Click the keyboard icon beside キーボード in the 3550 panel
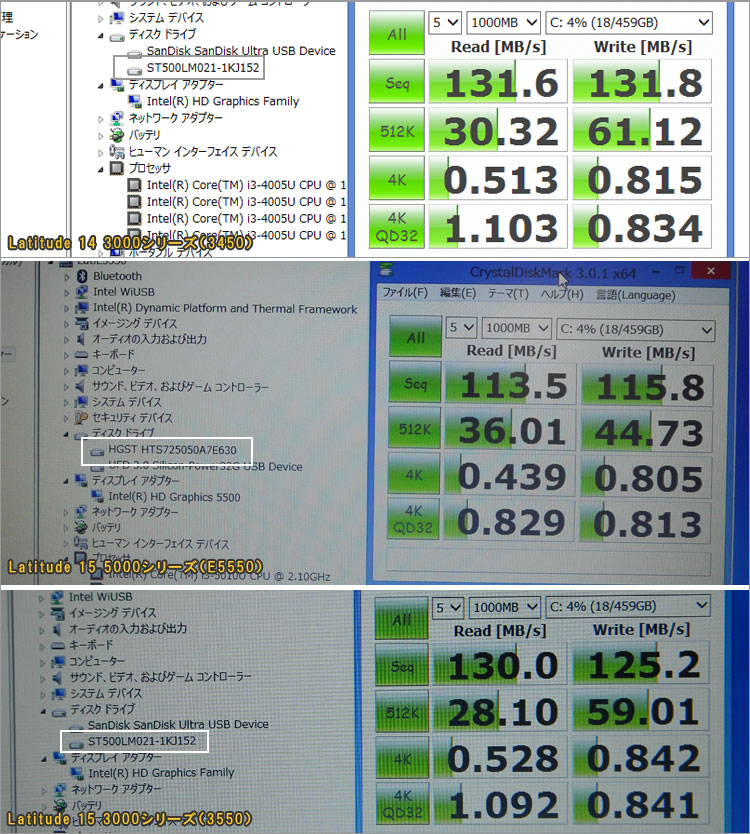 click(58, 646)
